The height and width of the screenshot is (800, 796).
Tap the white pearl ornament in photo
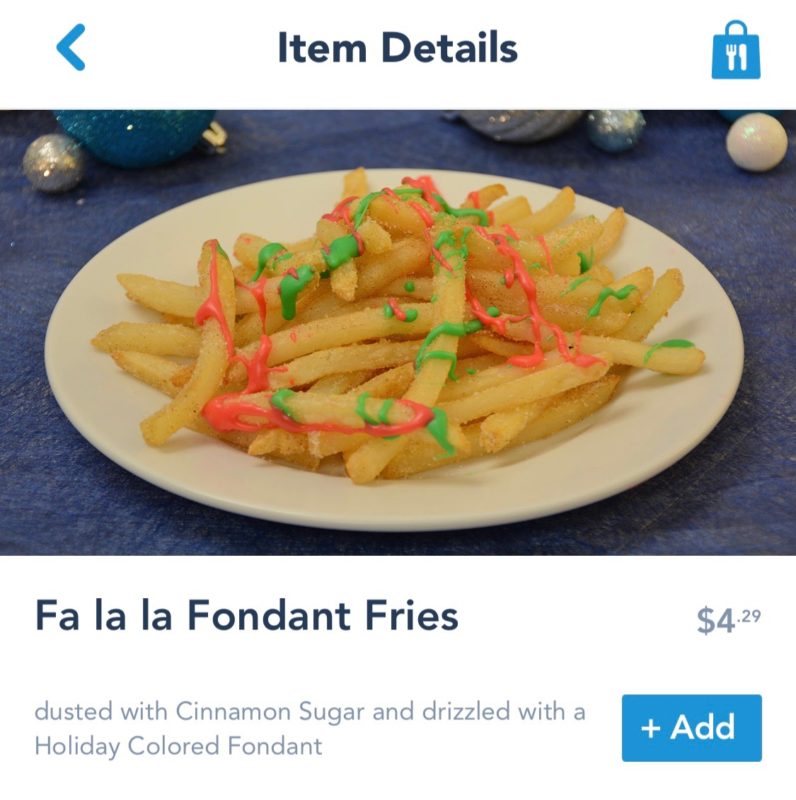coord(756,141)
